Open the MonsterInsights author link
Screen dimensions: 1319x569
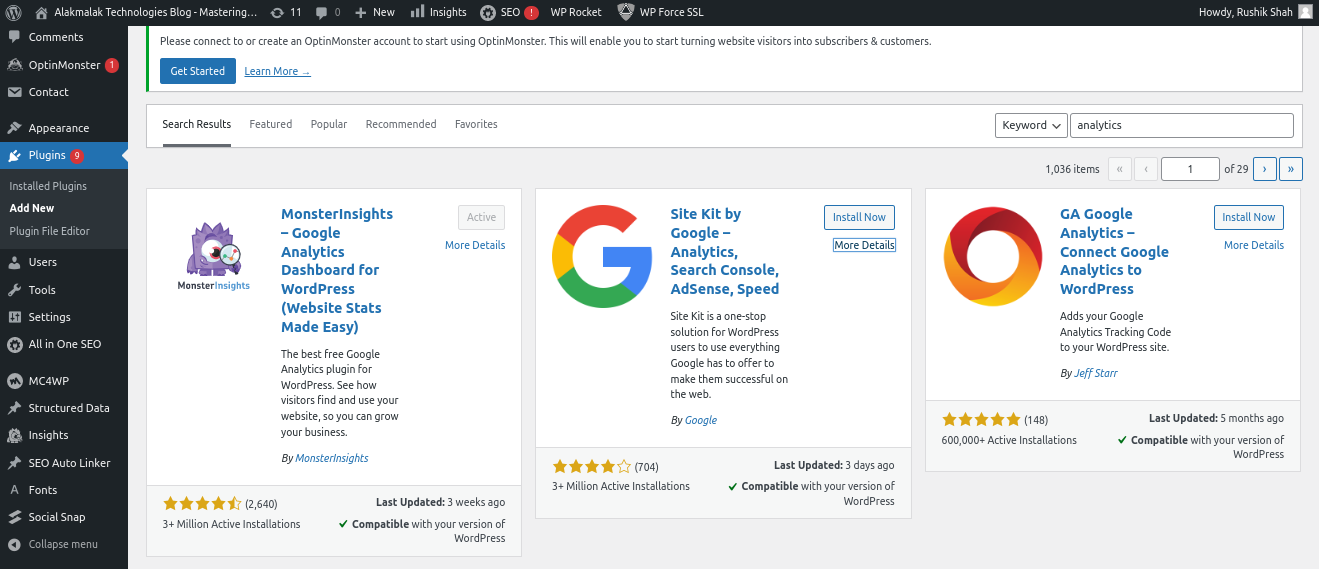(x=332, y=458)
